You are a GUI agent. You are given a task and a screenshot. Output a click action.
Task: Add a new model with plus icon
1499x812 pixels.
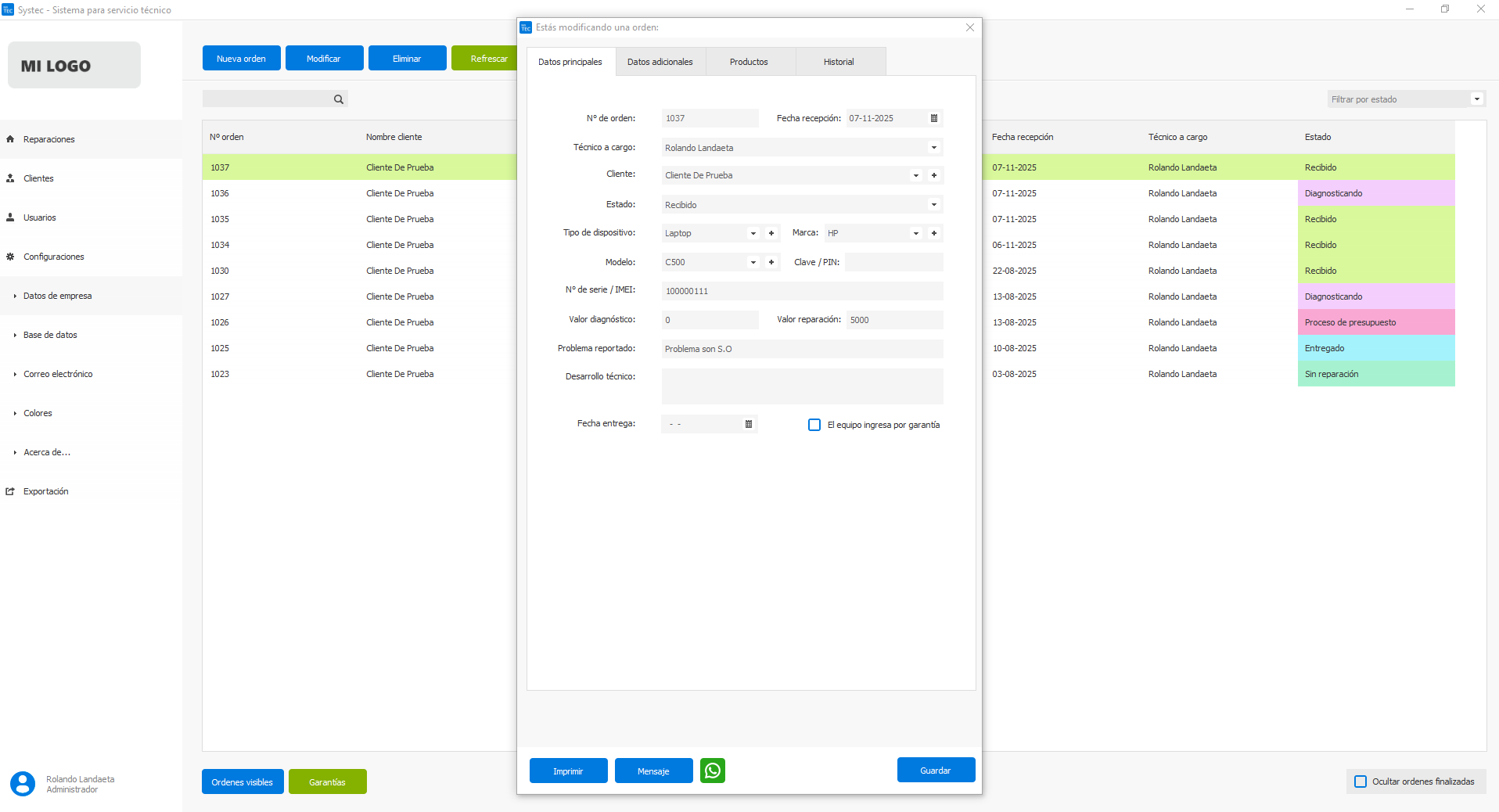(x=771, y=262)
